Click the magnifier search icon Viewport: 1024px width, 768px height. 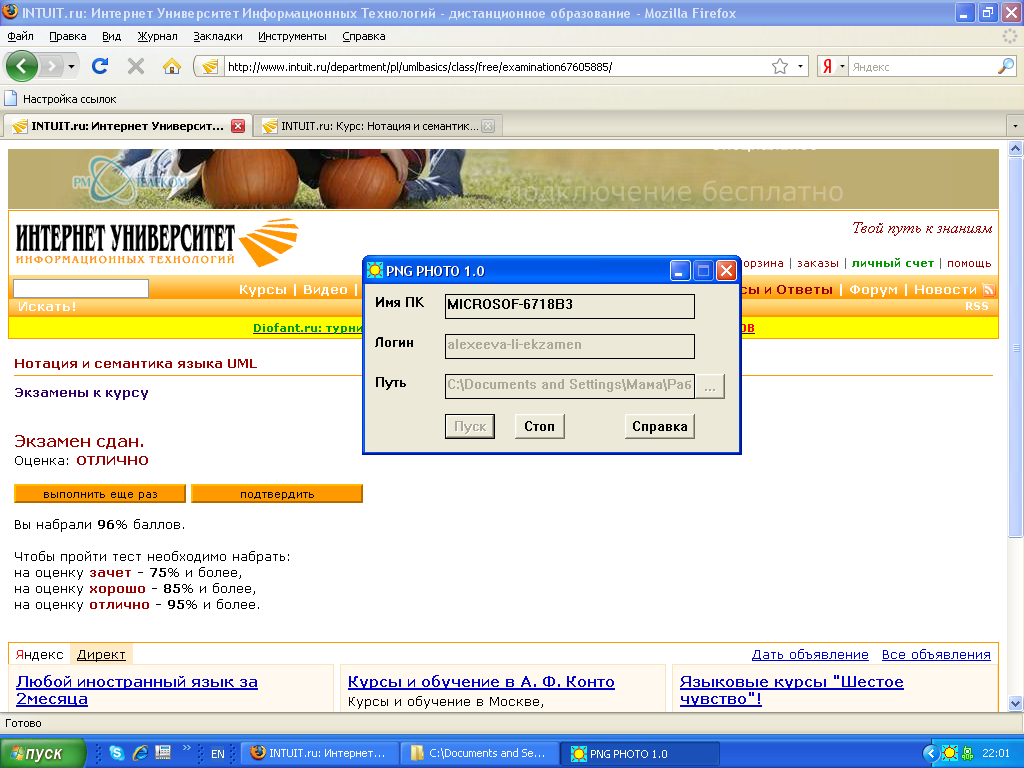(x=1006, y=66)
